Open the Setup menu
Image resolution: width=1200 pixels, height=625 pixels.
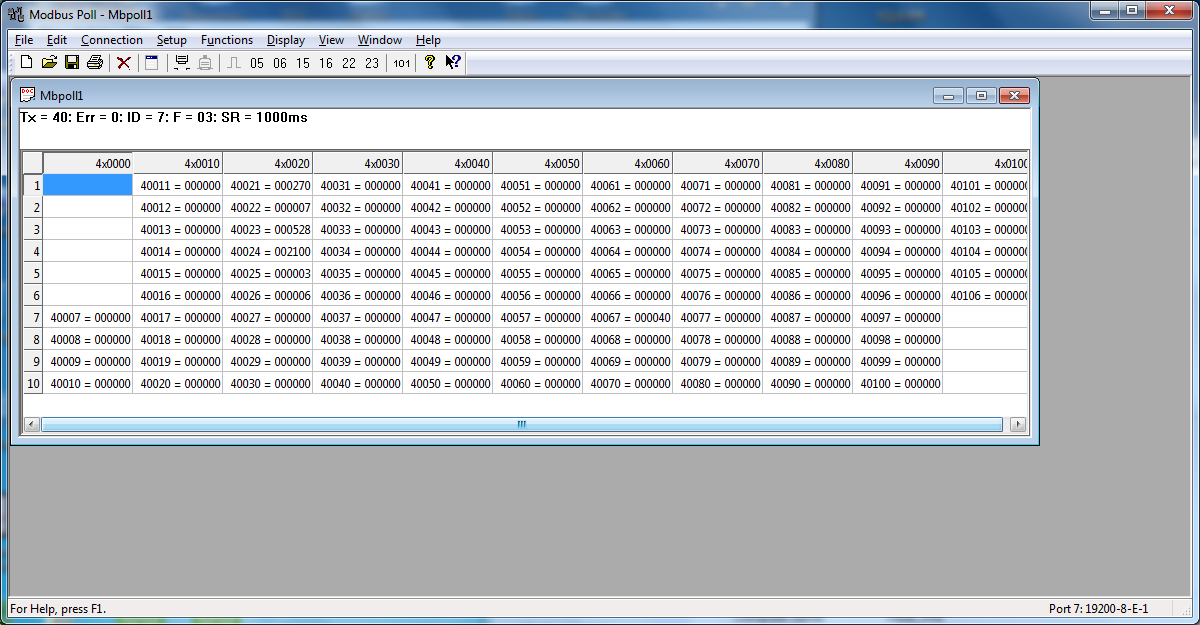coord(172,40)
